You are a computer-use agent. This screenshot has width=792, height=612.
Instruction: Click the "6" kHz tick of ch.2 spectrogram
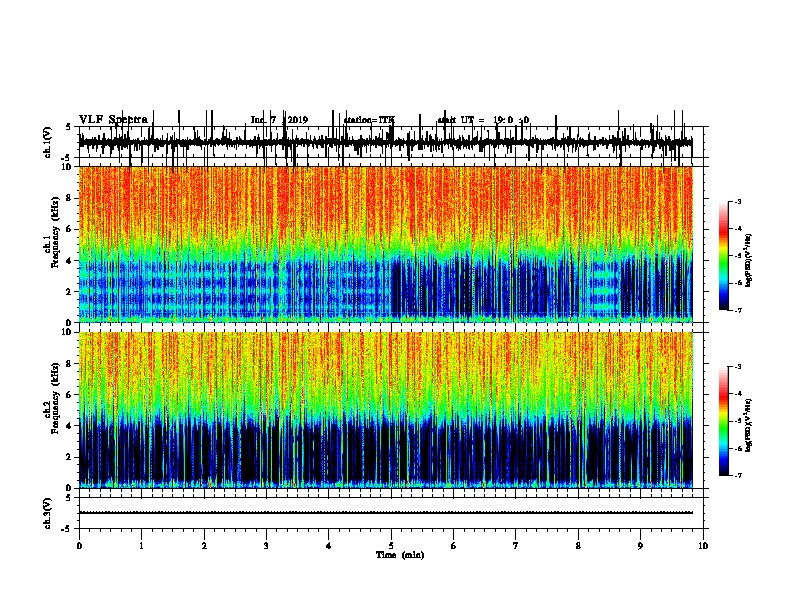(69, 395)
